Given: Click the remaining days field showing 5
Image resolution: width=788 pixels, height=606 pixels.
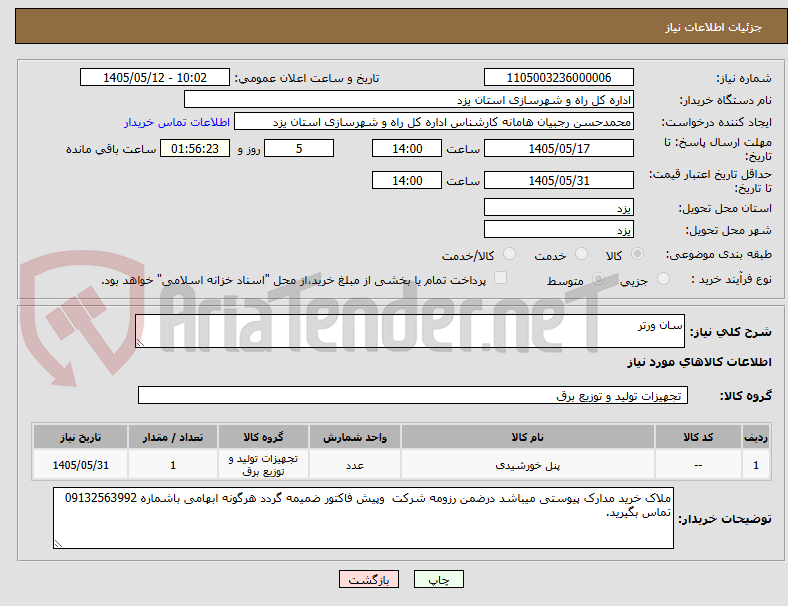Looking at the screenshot, I should click(299, 148).
